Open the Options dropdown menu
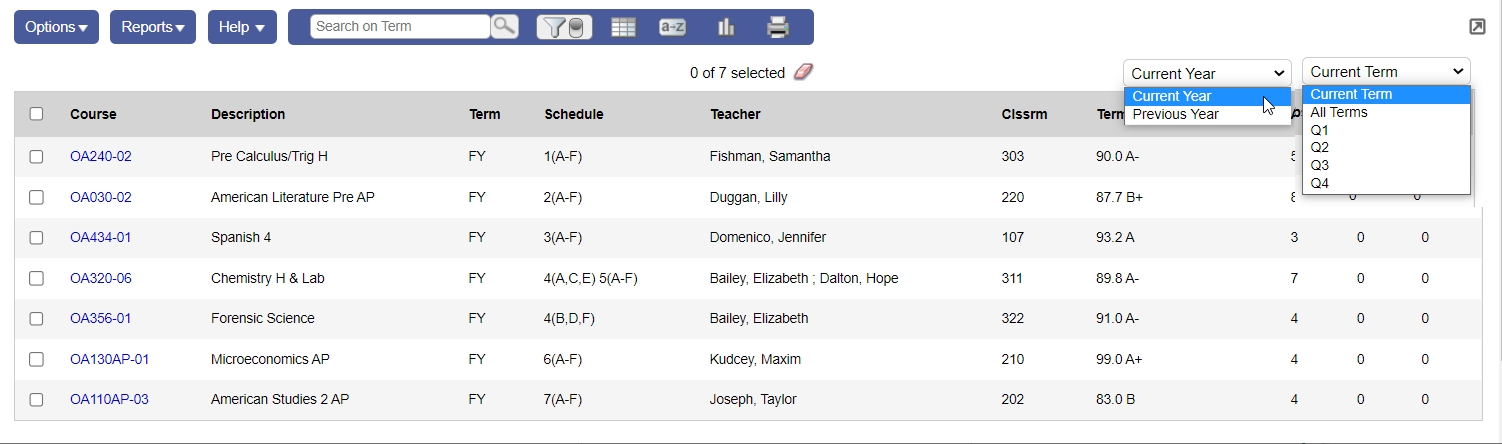Screen dimensions: 1502x444 tap(56, 27)
